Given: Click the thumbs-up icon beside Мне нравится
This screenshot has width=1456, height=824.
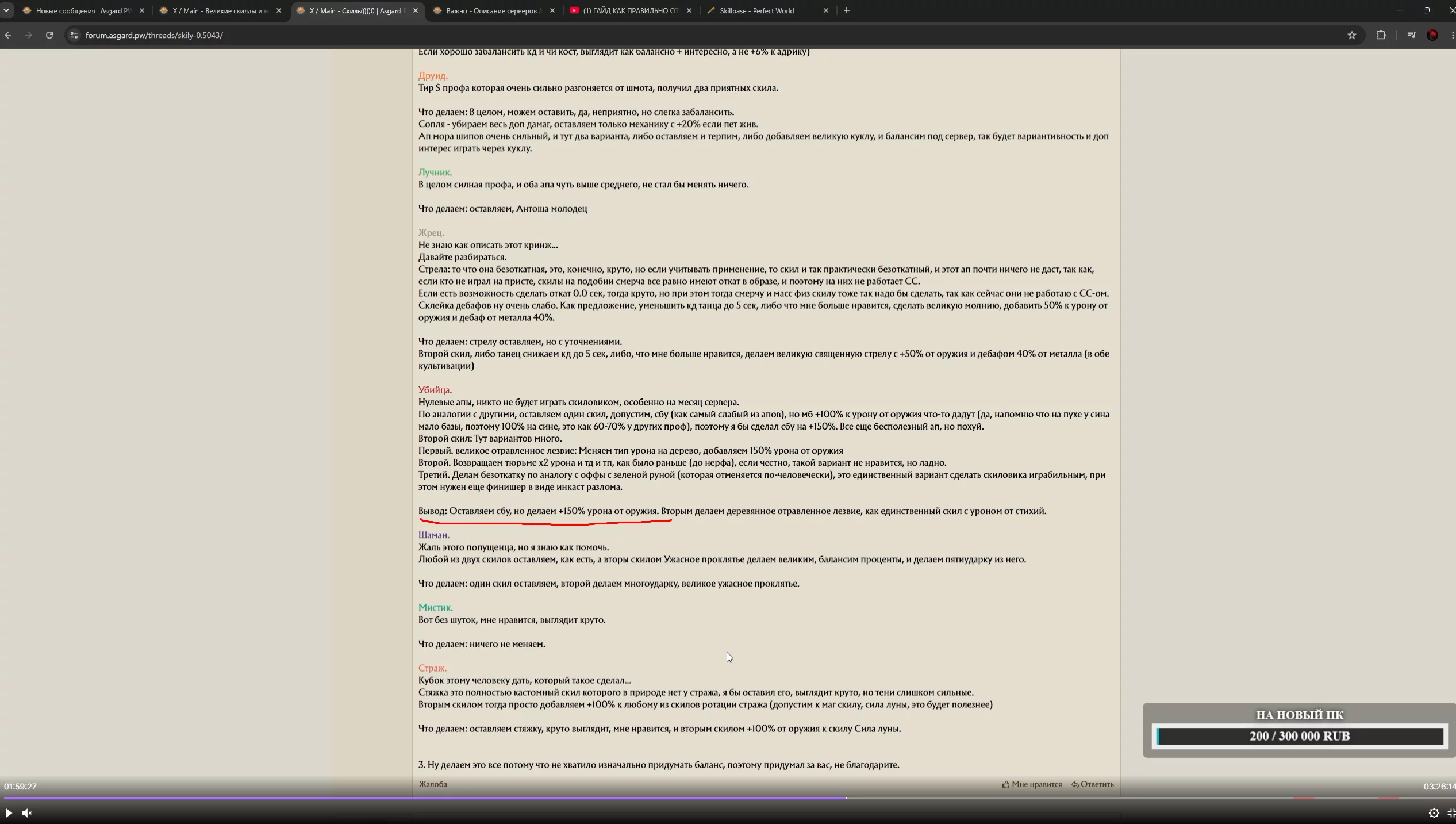Looking at the screenshot, I should click(1006, 784).
